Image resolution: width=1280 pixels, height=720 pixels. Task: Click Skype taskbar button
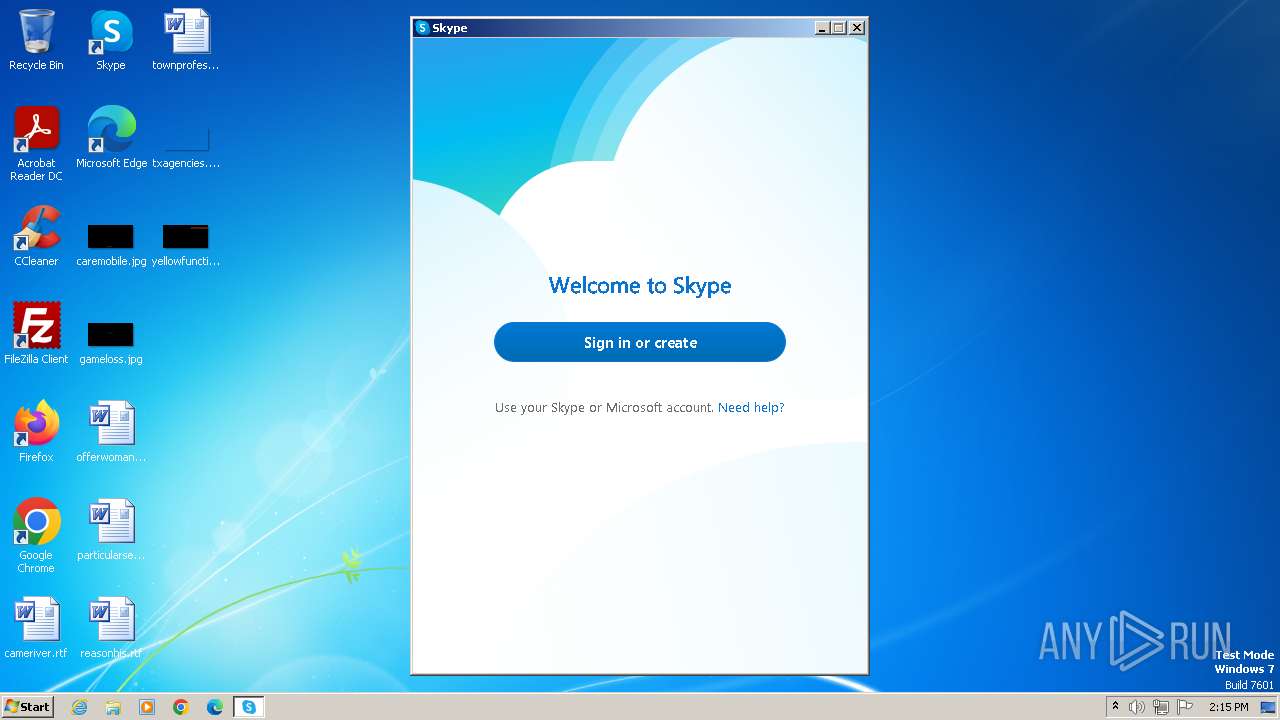pyautogui.click(x=249, y=707)
